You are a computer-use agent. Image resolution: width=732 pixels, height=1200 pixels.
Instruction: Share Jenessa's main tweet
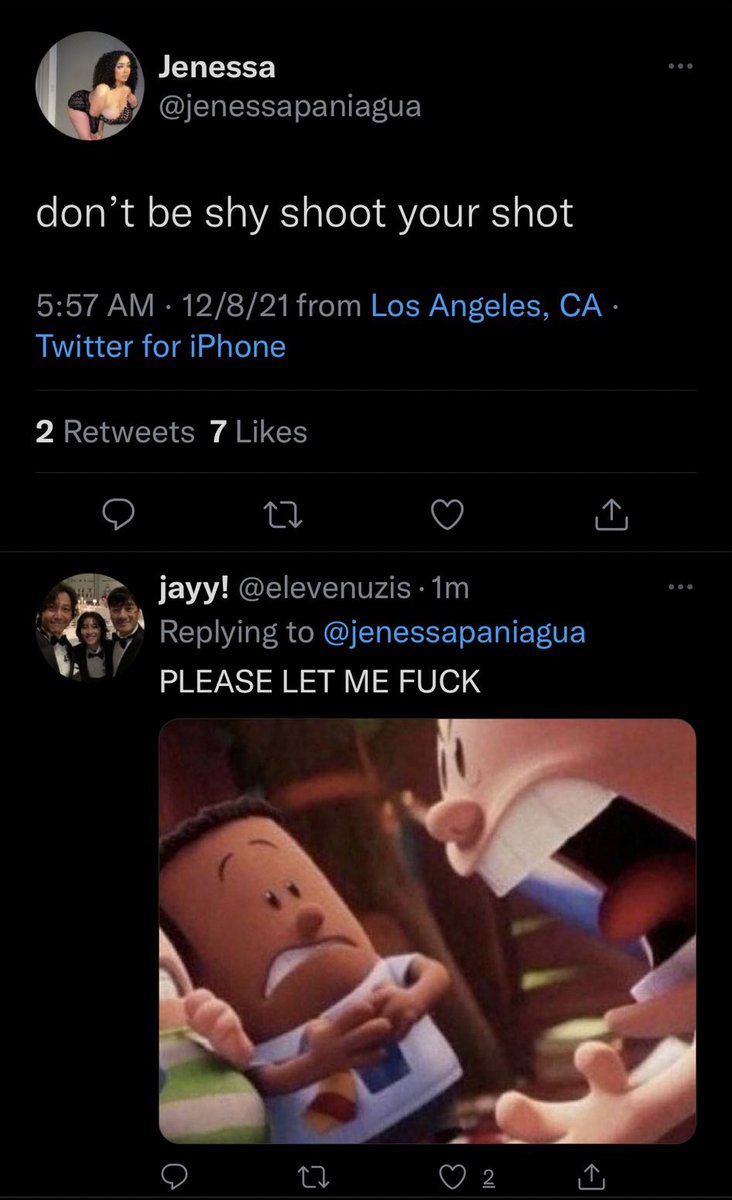(610, 514)
